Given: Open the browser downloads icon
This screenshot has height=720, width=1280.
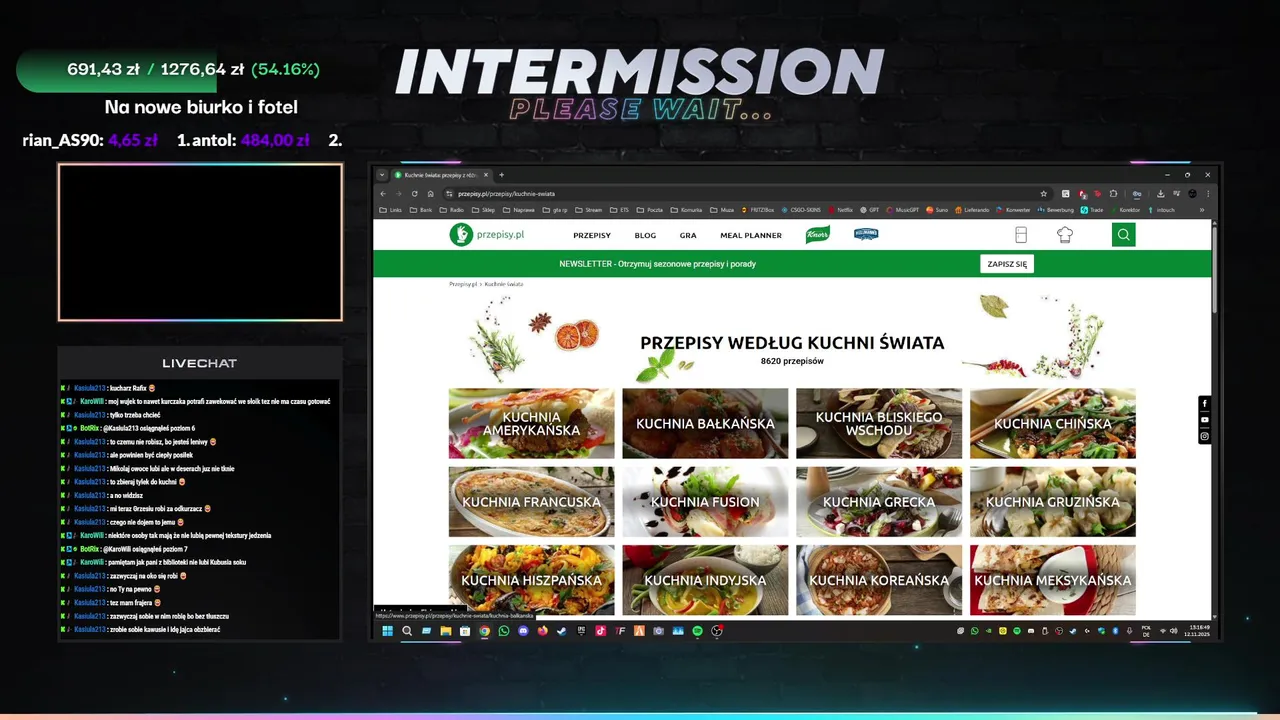Looking at the screenshot, I should (1161, 194).
